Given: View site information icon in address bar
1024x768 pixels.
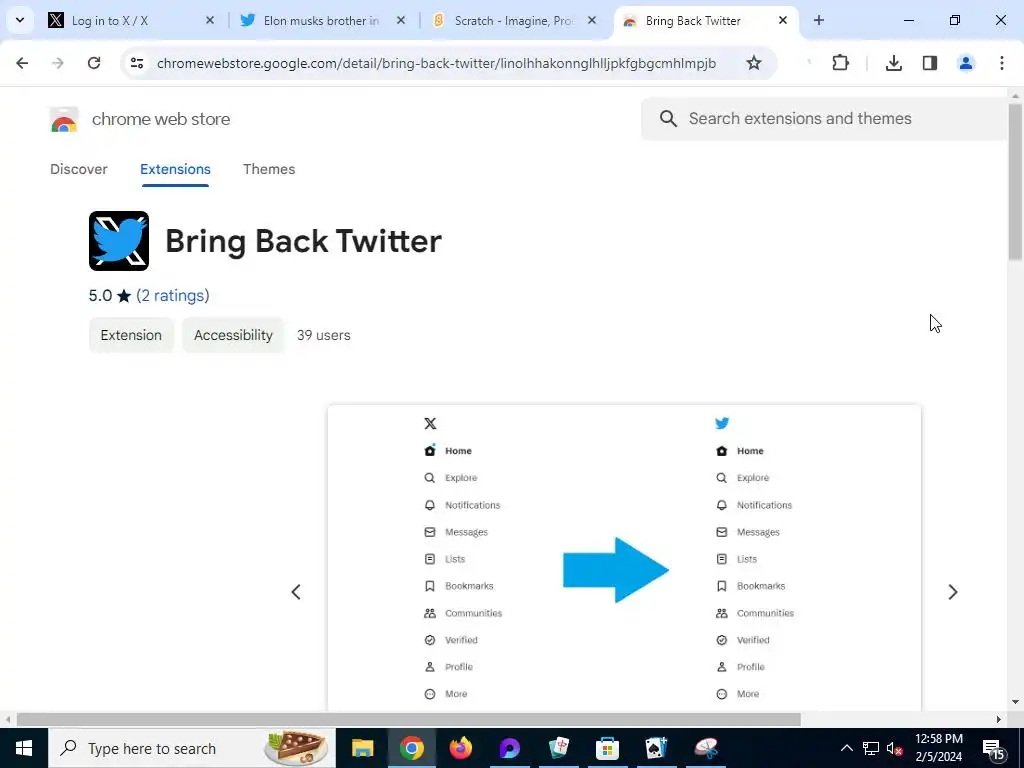Looking at the screenshot, I should (137, 63).
